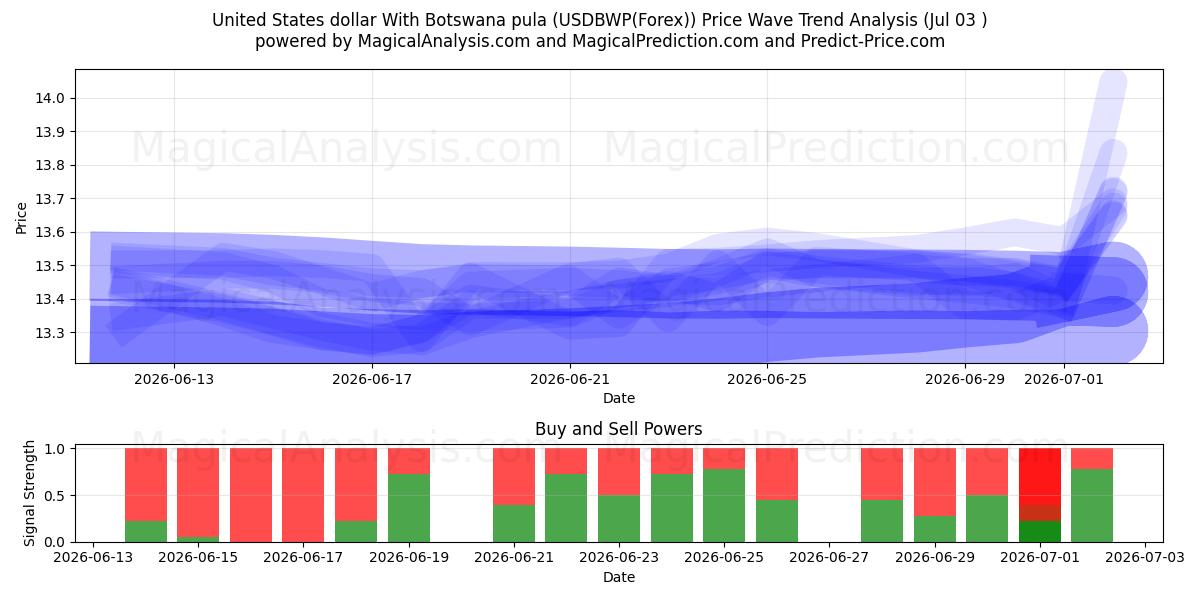The height and width of the screenshot is (600, 1200).
Task: Click the tall green bar at 2026-06-19
Action: [x=409, y=508]
